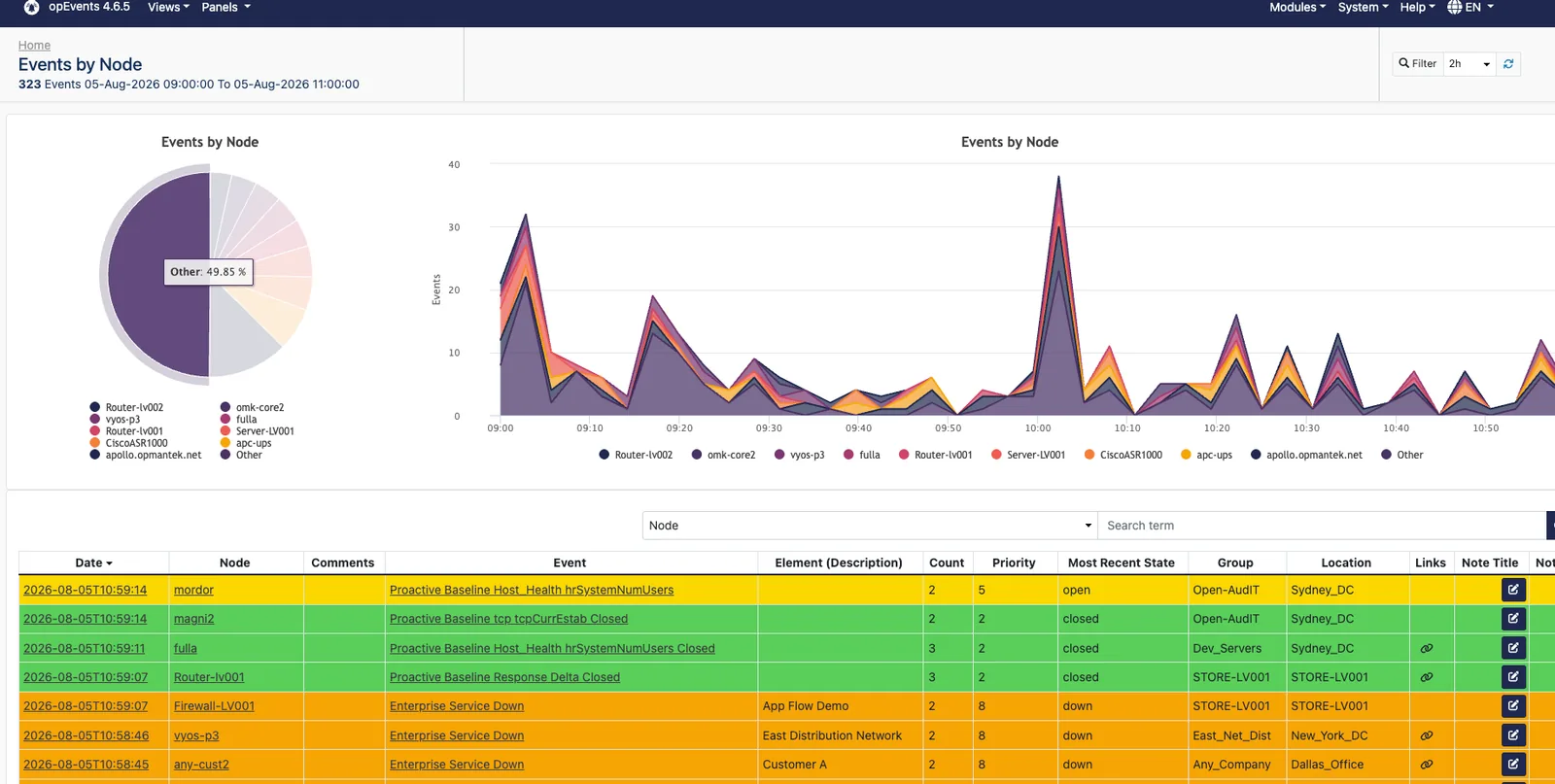This screenshot has height=784, width=1555.
Task: Toggle CiscoASR1000 series in area chart legend
Action: (1123, 455)
